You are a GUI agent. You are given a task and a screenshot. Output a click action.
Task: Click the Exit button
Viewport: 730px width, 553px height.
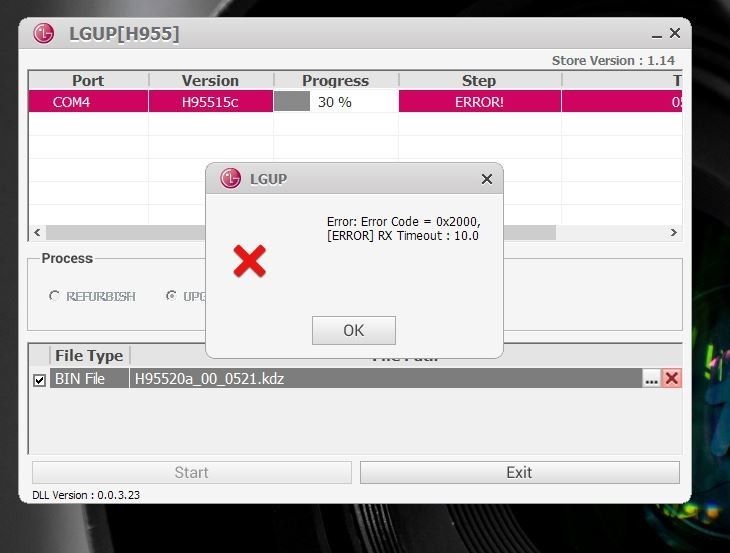pos(520,472)
